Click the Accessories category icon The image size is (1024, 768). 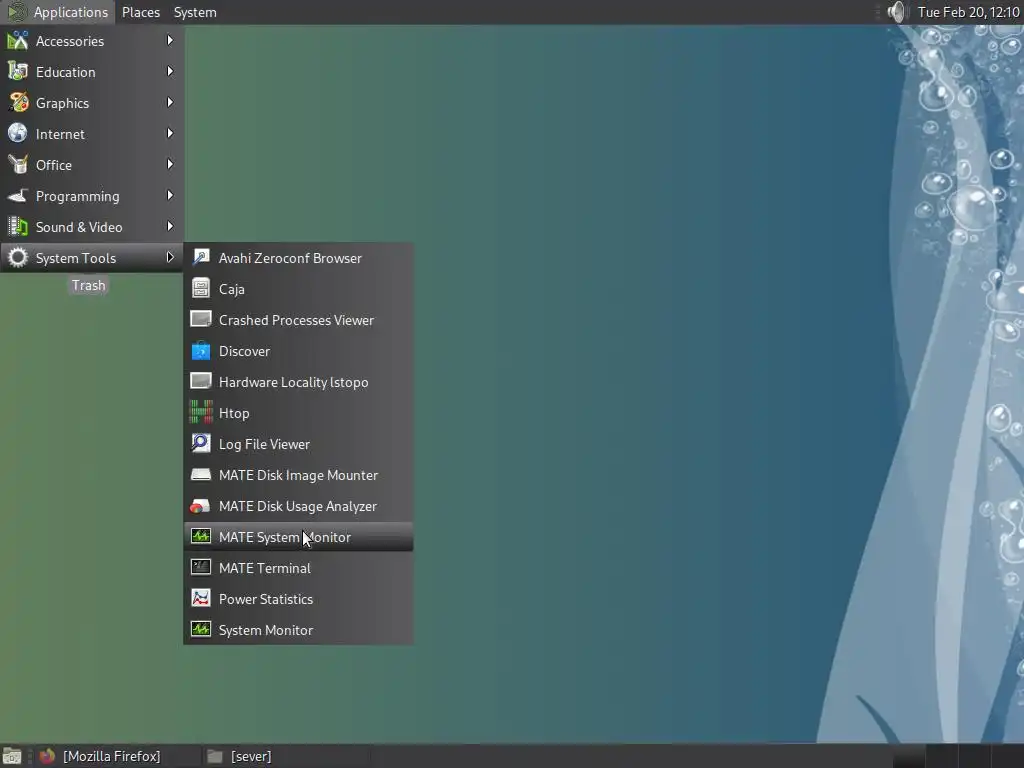point(18,40)
